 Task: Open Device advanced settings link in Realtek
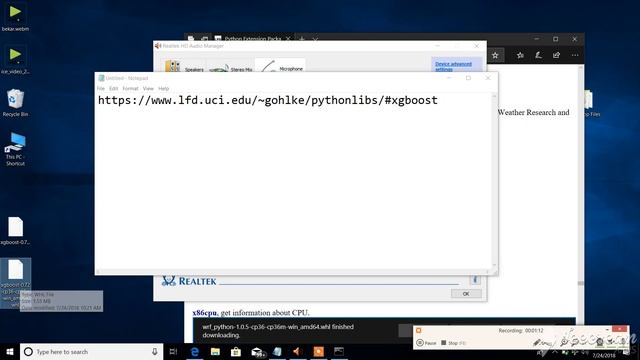tap(453, 67)
